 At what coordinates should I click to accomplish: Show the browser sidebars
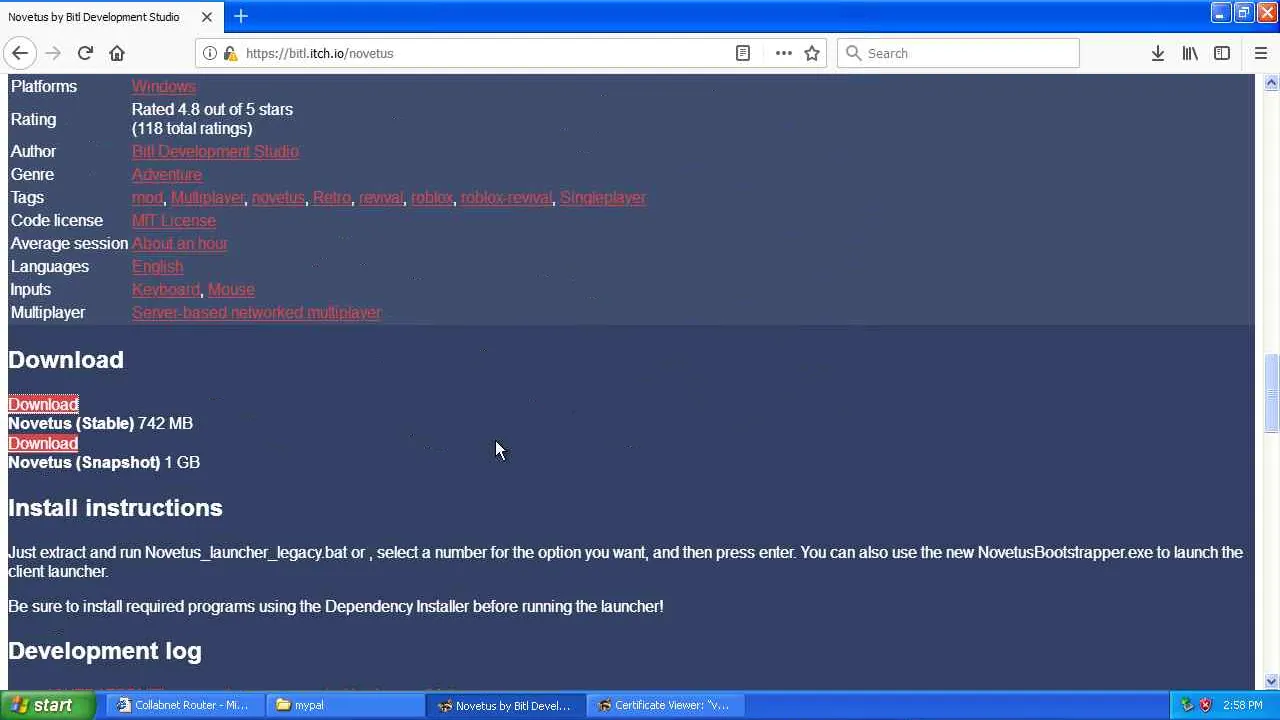coord(1222,53)
